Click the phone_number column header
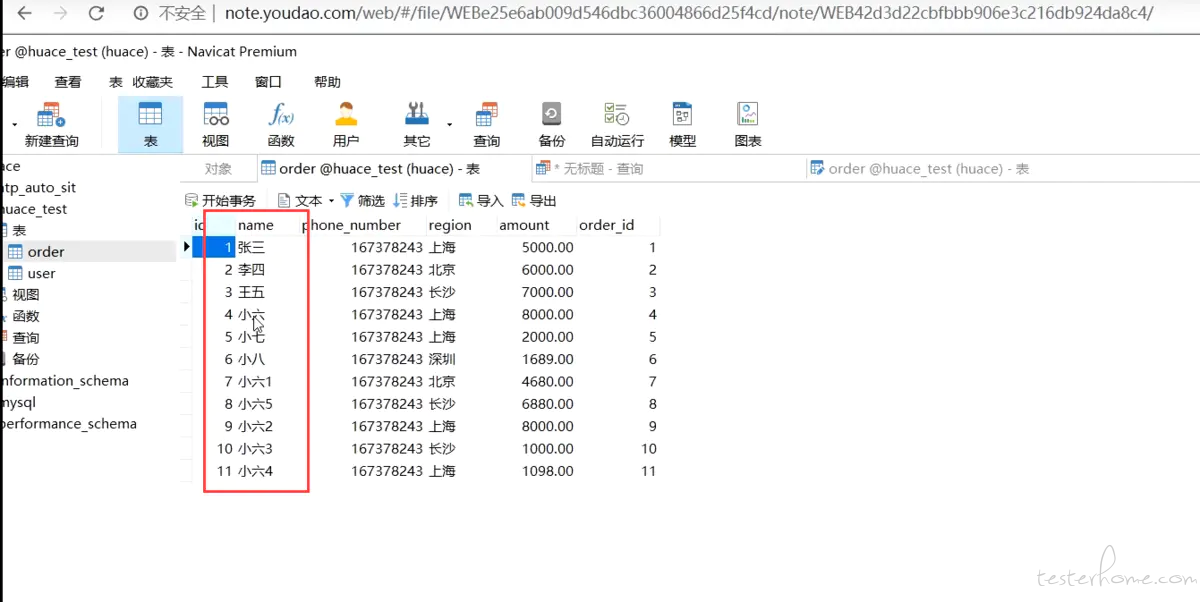1200x602 pixels. [352, 225]
